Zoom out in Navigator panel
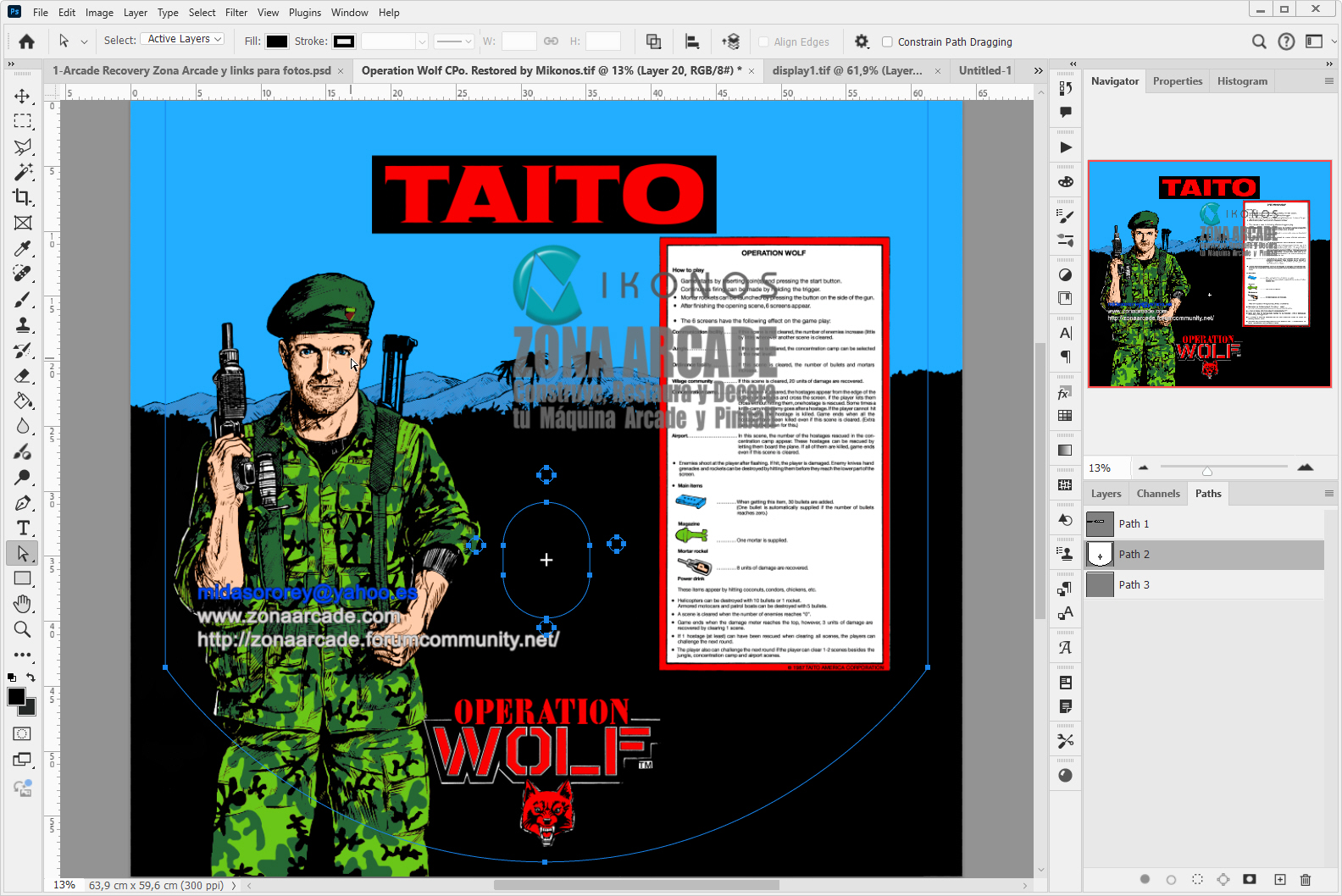The width and height of the screenshot is (1342, 896). tap(1144, 467)
